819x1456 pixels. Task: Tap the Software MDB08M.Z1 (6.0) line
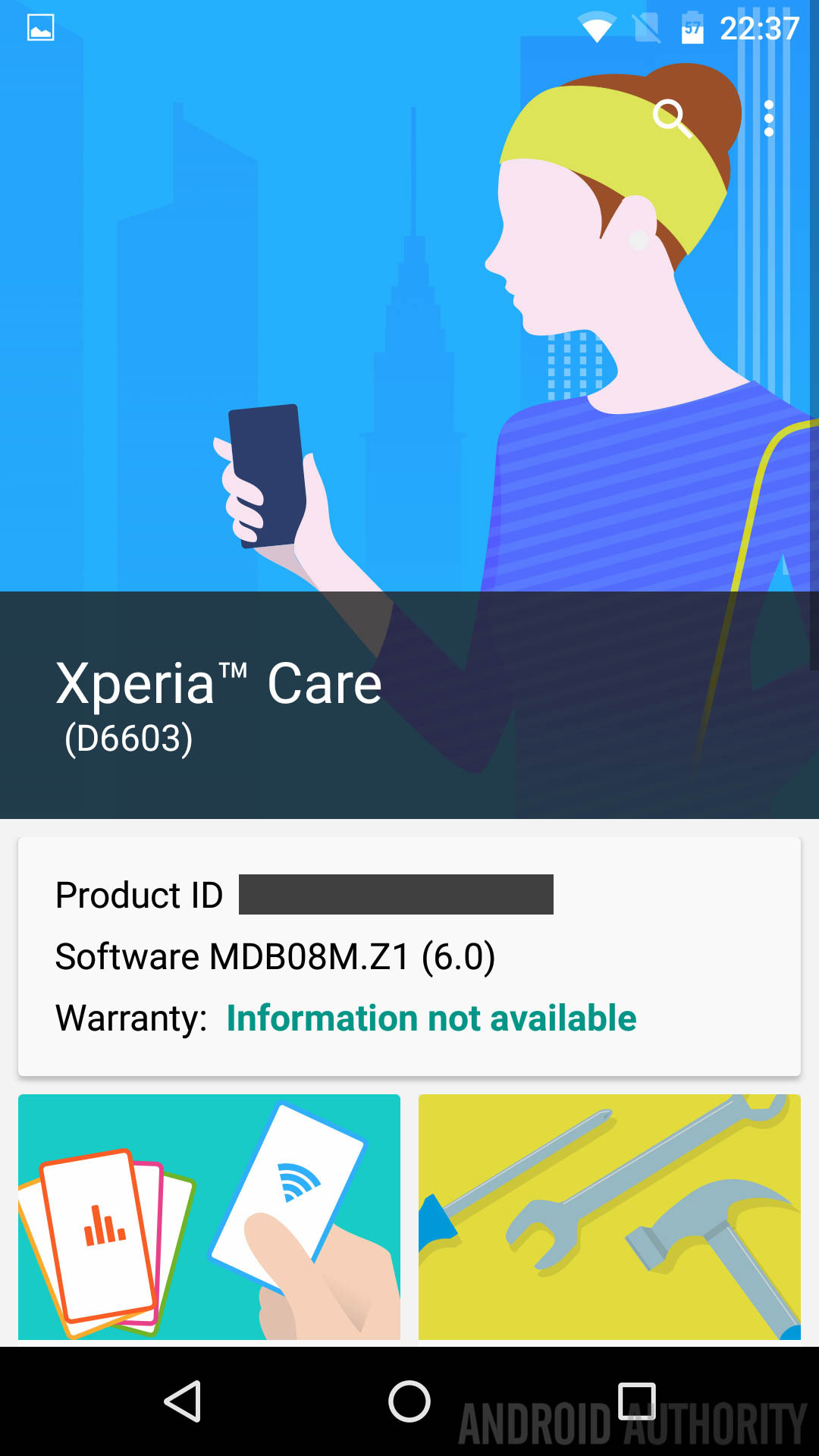point(275,956)
